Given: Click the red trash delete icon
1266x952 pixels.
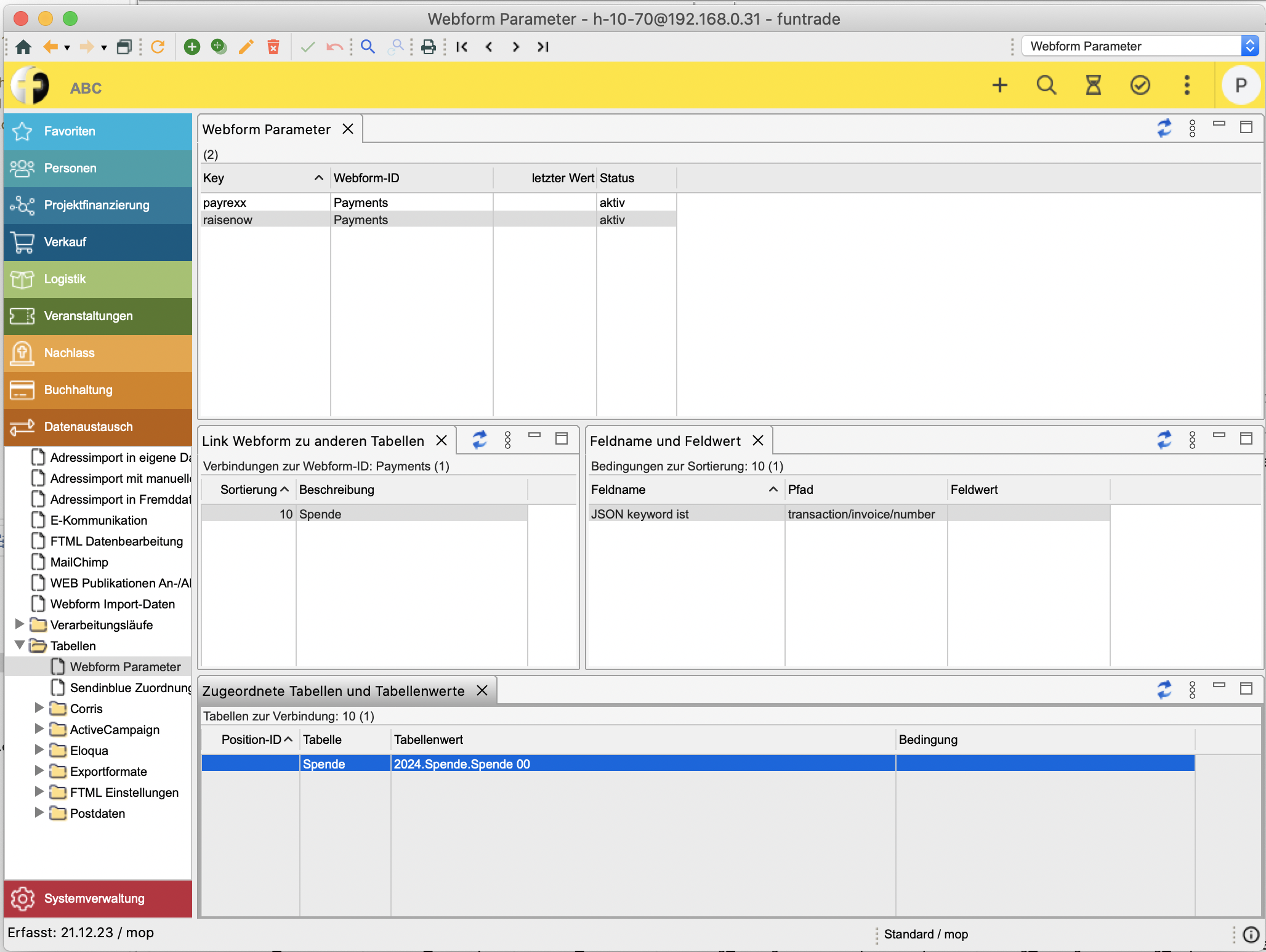Looking at the screenshot, I should (x=273, y=47).
